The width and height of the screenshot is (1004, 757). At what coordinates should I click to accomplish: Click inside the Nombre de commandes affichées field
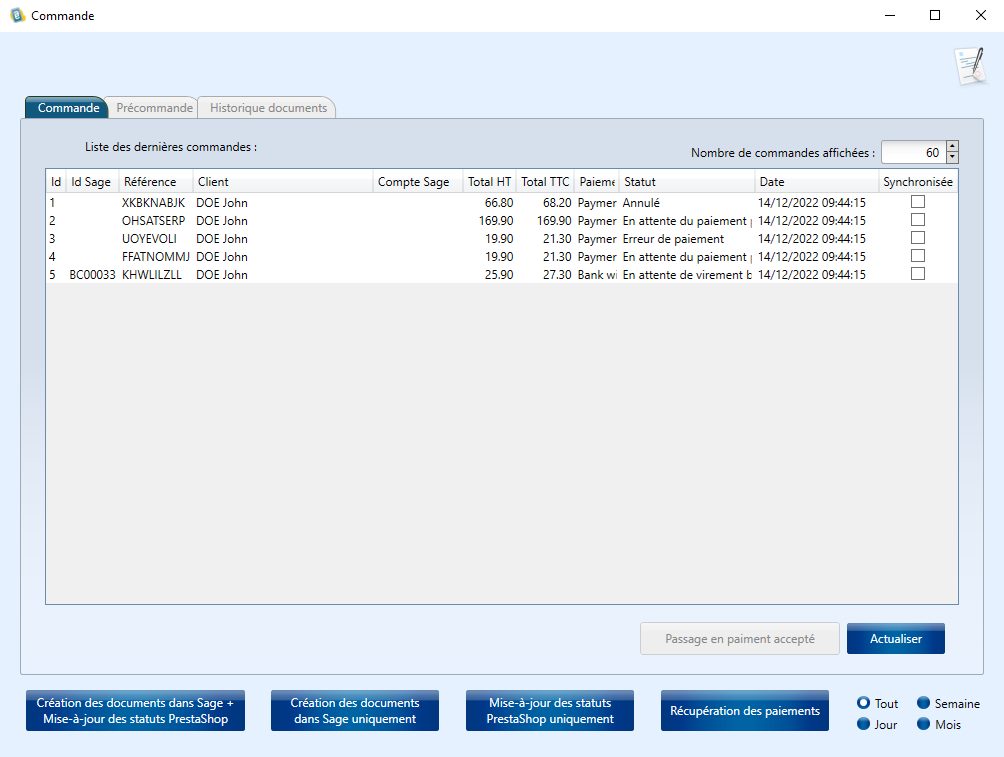(x=914, y=152)
